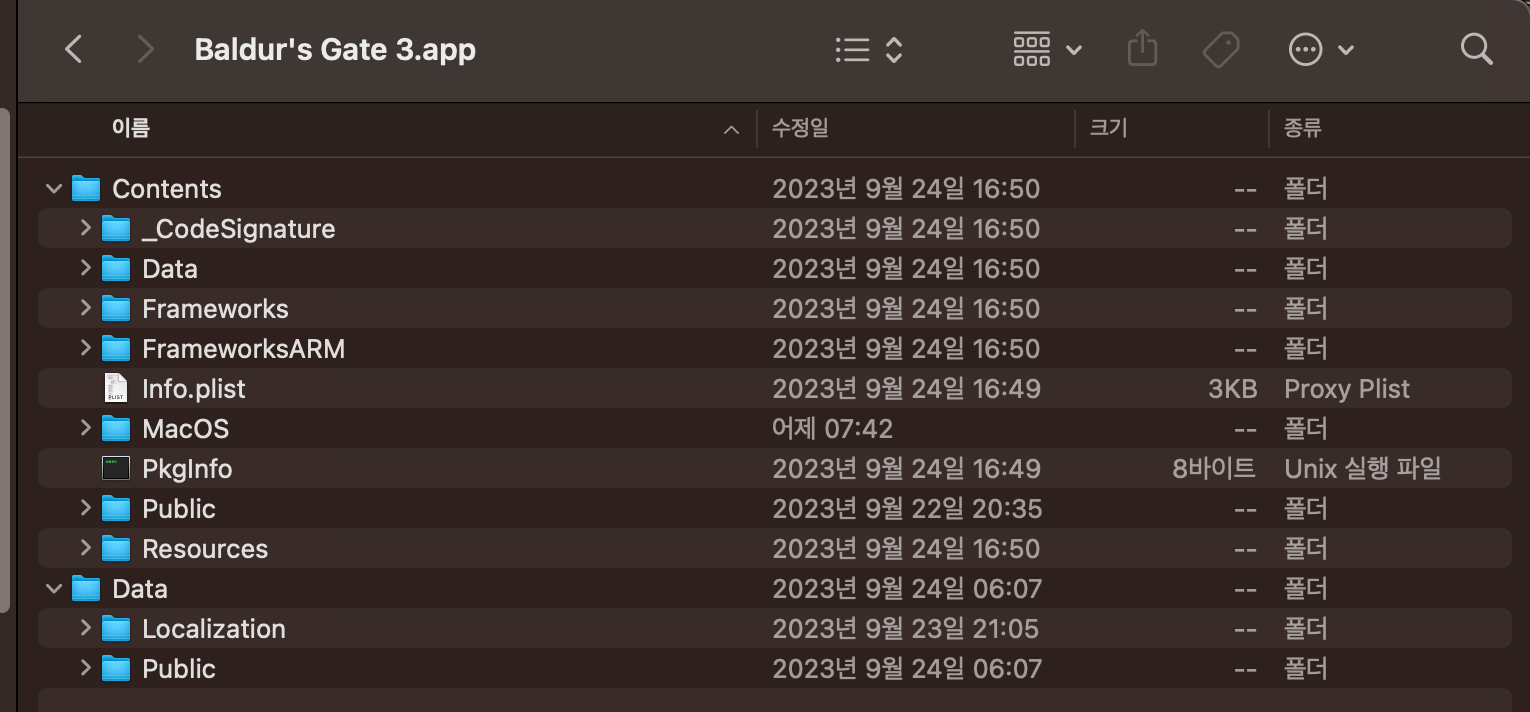Click the Localization folder icon
The image size is (1530, 712).
[x=116, y=629]
